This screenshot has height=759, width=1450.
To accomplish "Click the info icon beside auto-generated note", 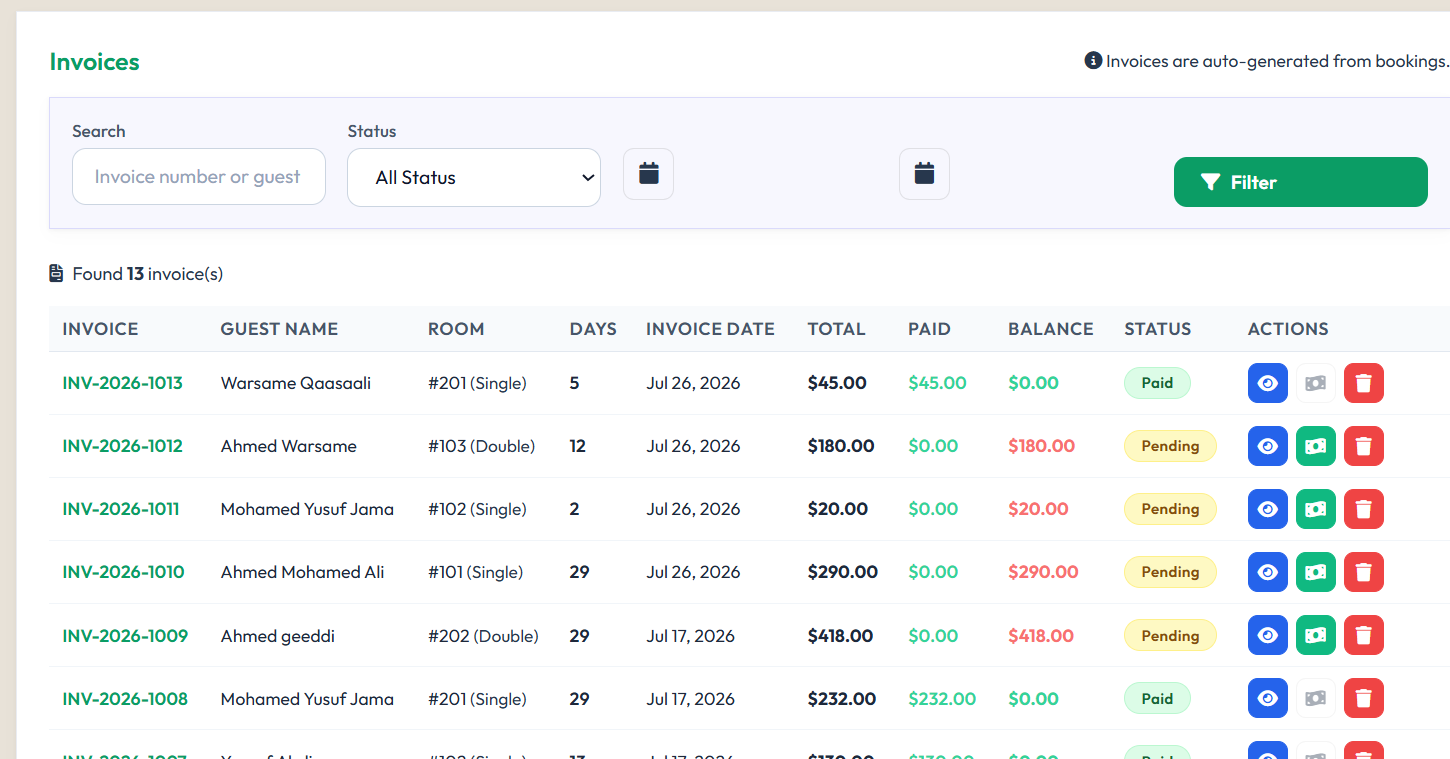I will click(x=1093, y=61).
